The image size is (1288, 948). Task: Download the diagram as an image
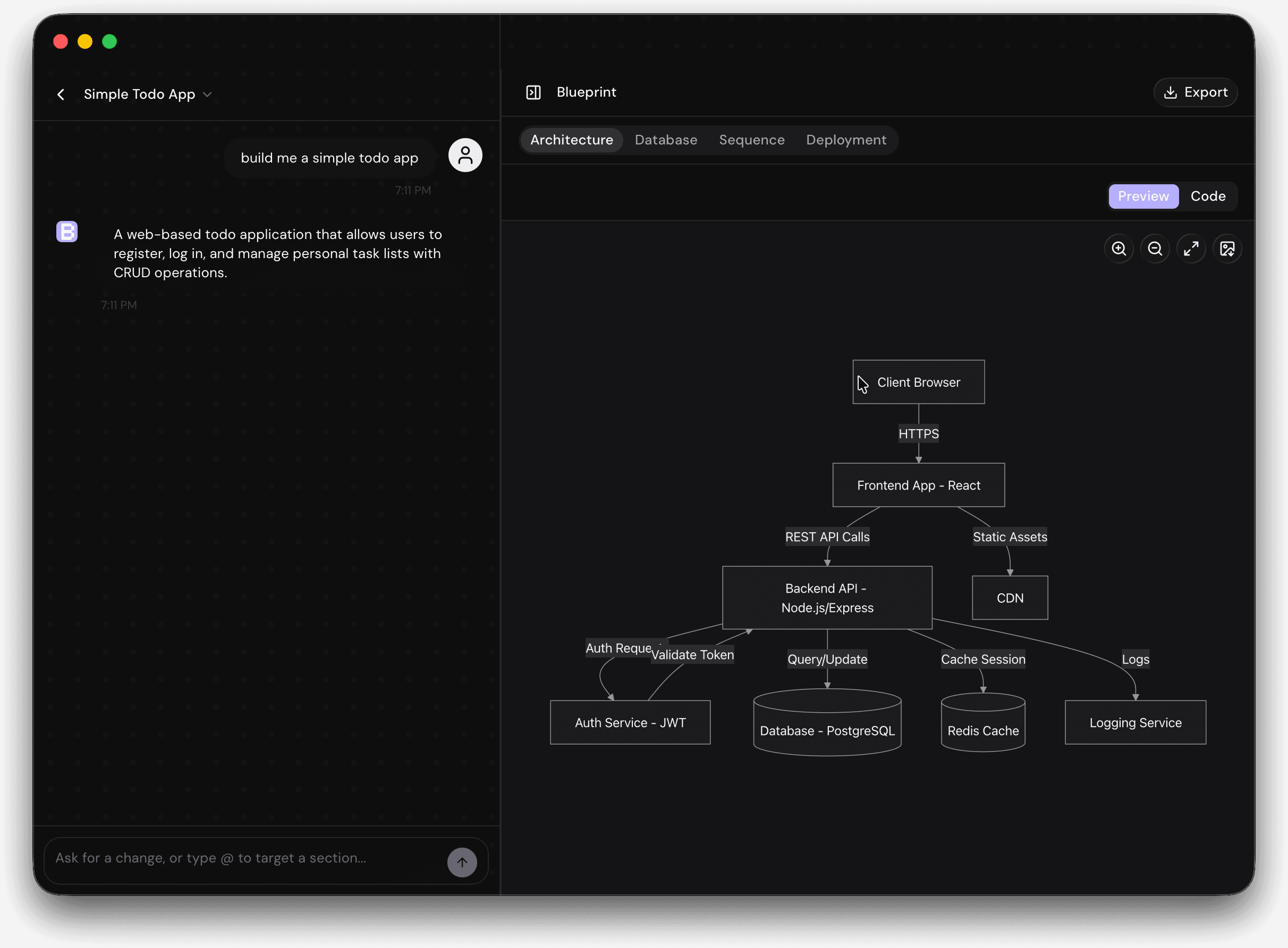coord(1227,249)
